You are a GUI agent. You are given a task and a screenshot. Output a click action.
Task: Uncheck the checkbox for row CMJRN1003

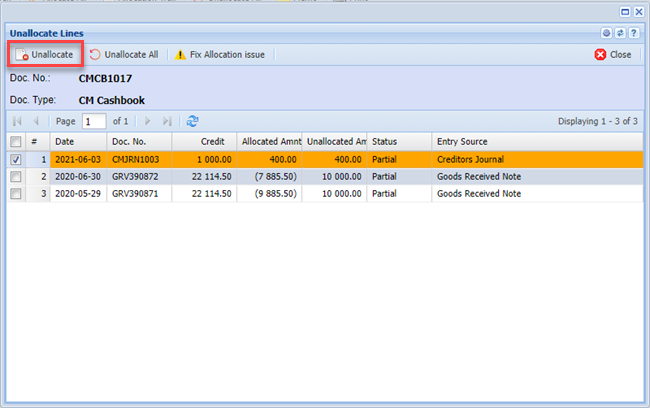(16, 159)
